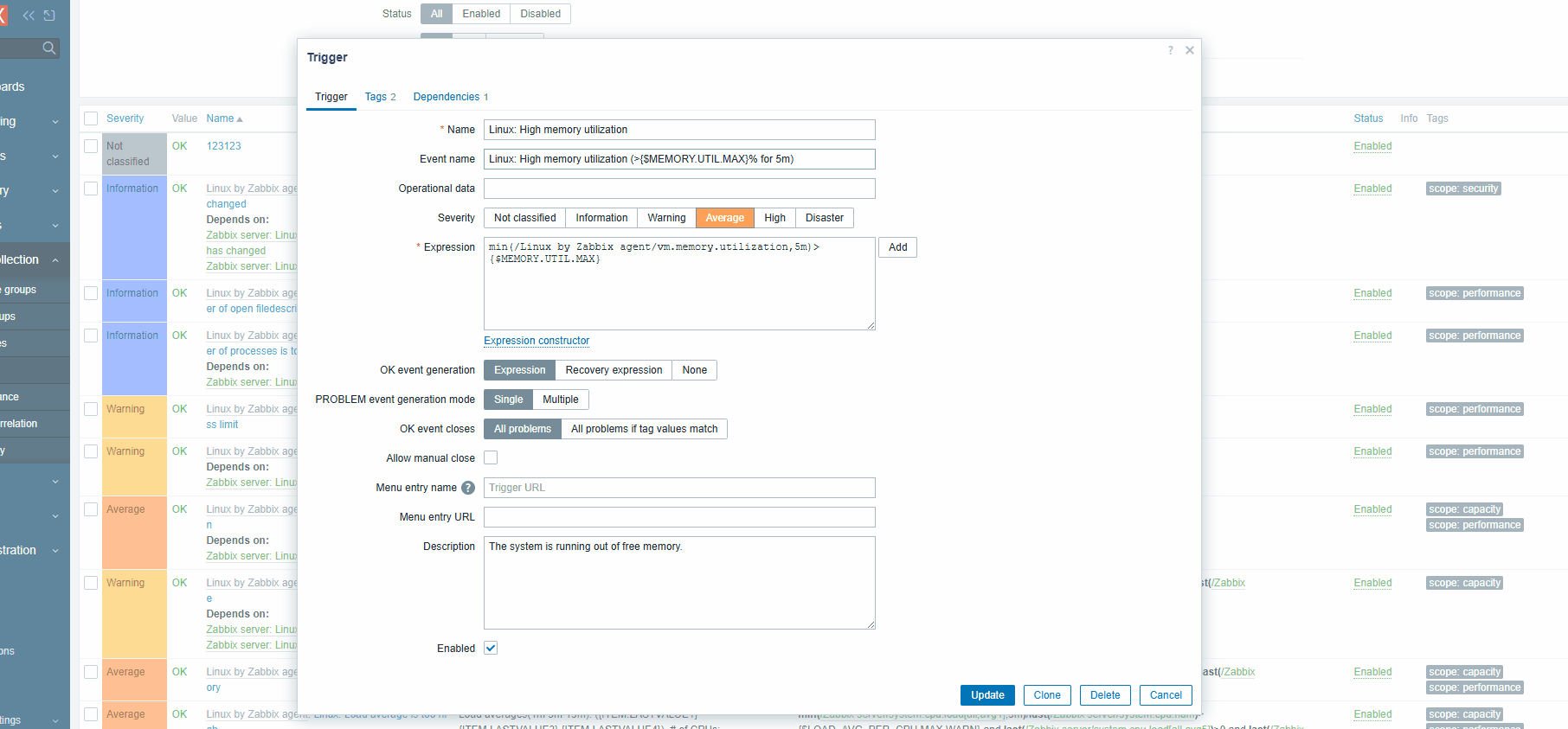Focus the Menu entry name field

point(679,488)
